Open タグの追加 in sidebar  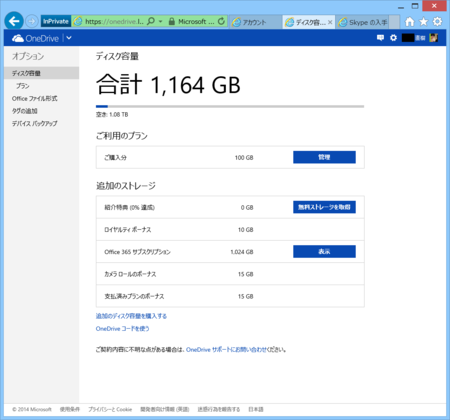coord(25,111)
